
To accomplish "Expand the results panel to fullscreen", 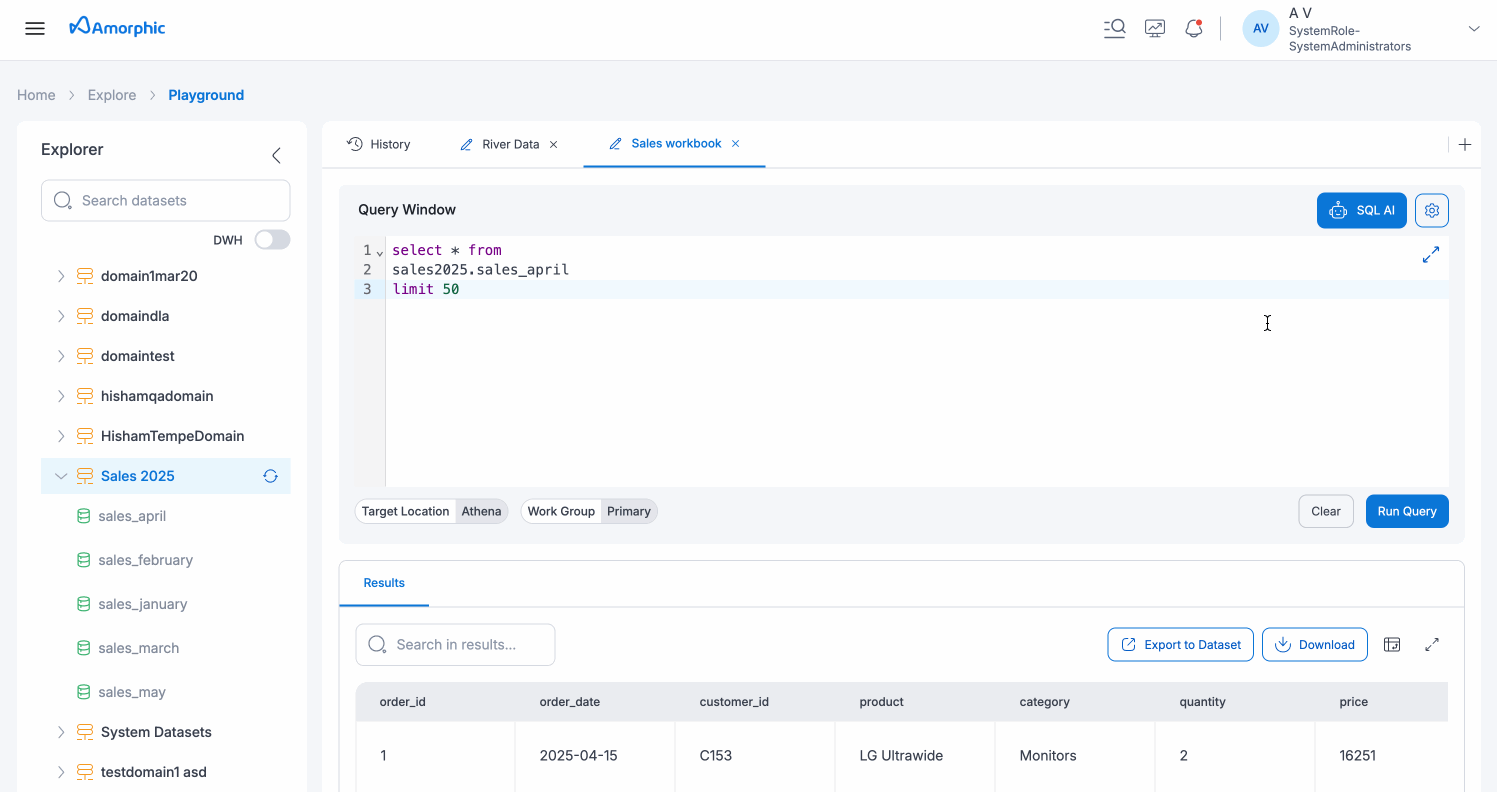I will (1432, 644).
